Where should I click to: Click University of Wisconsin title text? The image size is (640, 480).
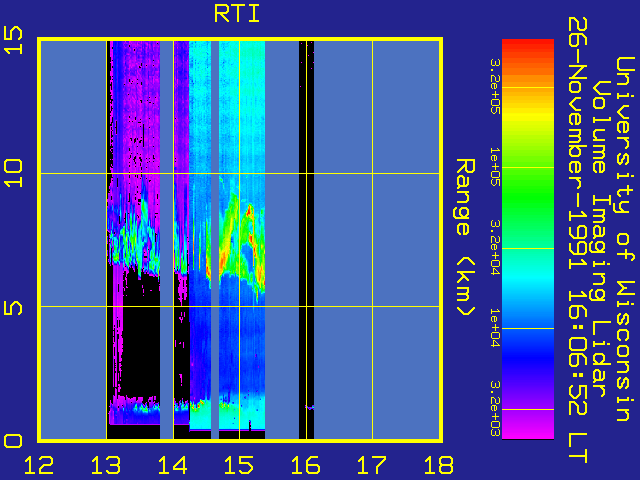625,239
